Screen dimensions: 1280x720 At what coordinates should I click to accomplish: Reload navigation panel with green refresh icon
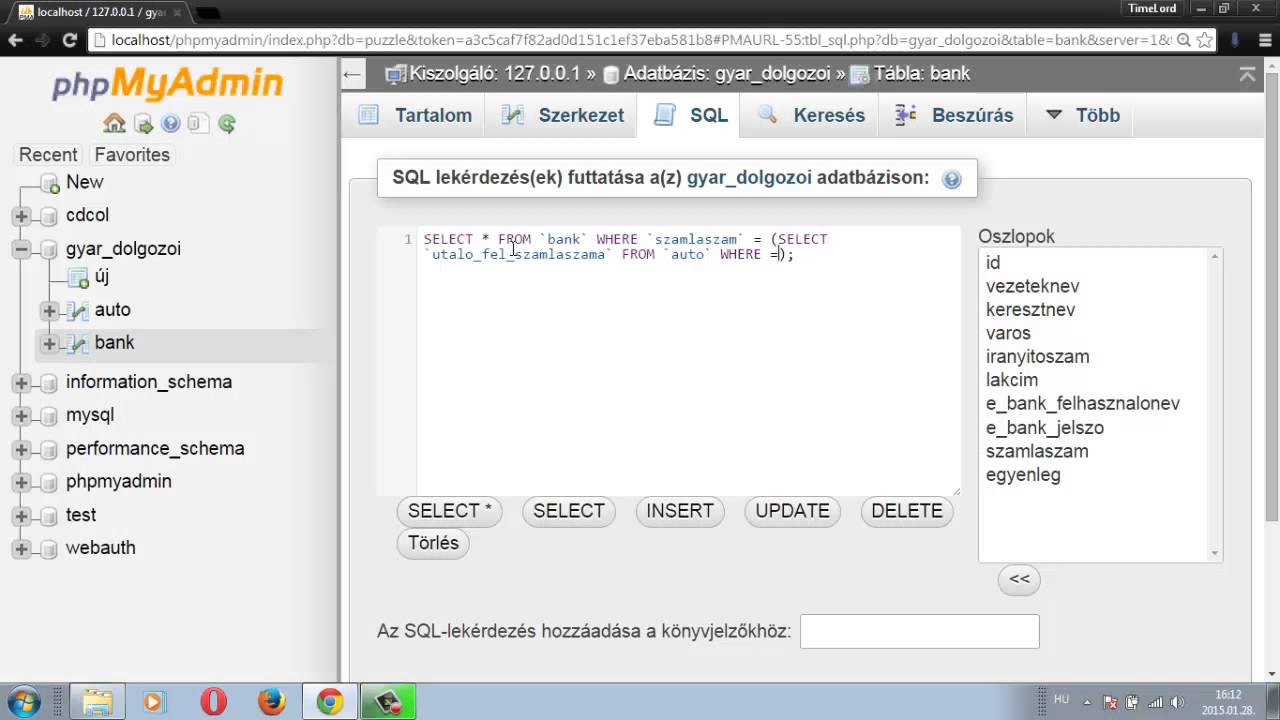[227, 124]
